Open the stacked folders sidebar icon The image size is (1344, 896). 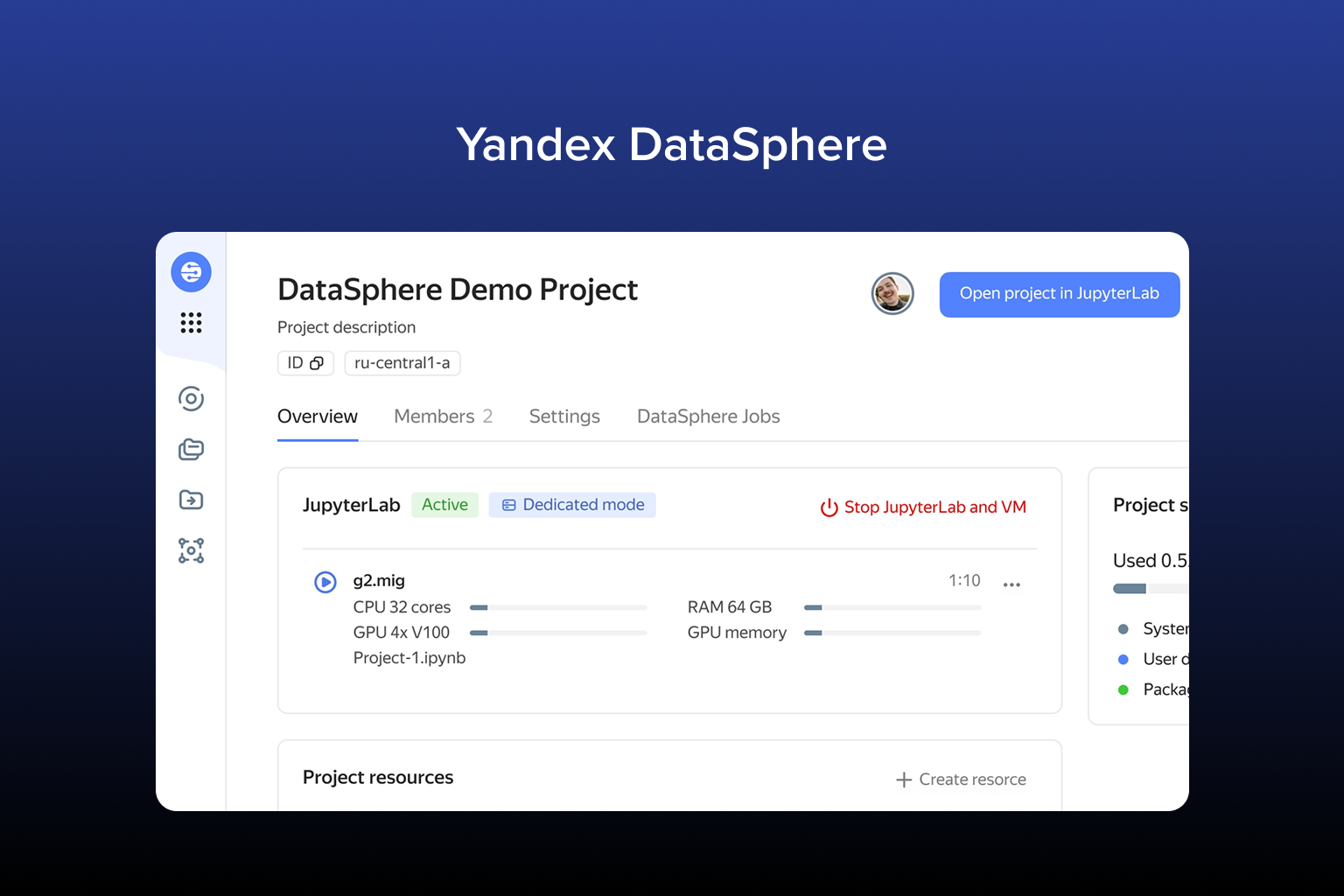pyautogui.click(x=191, y=450)
